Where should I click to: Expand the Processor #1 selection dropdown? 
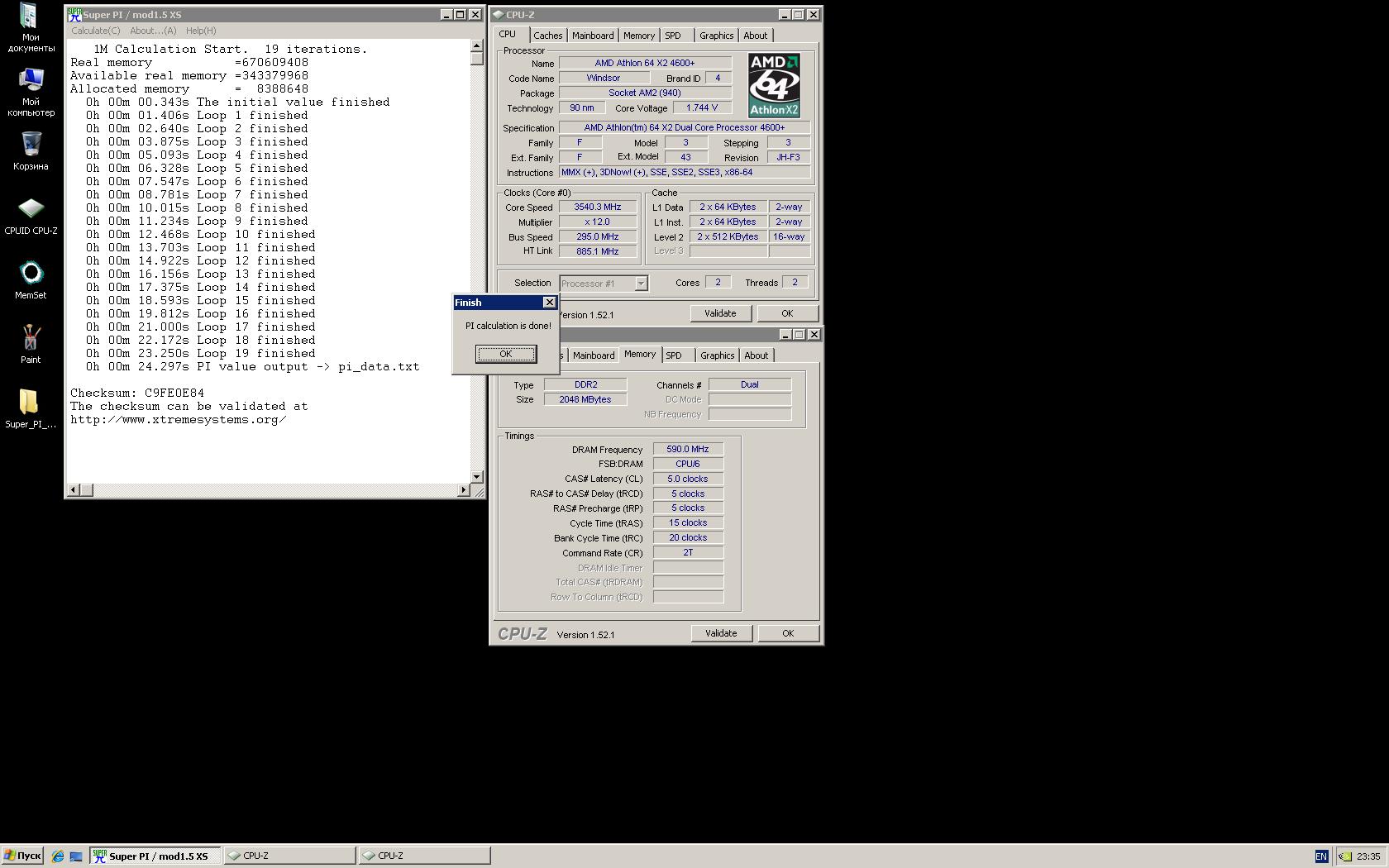(x=641, y=284)
